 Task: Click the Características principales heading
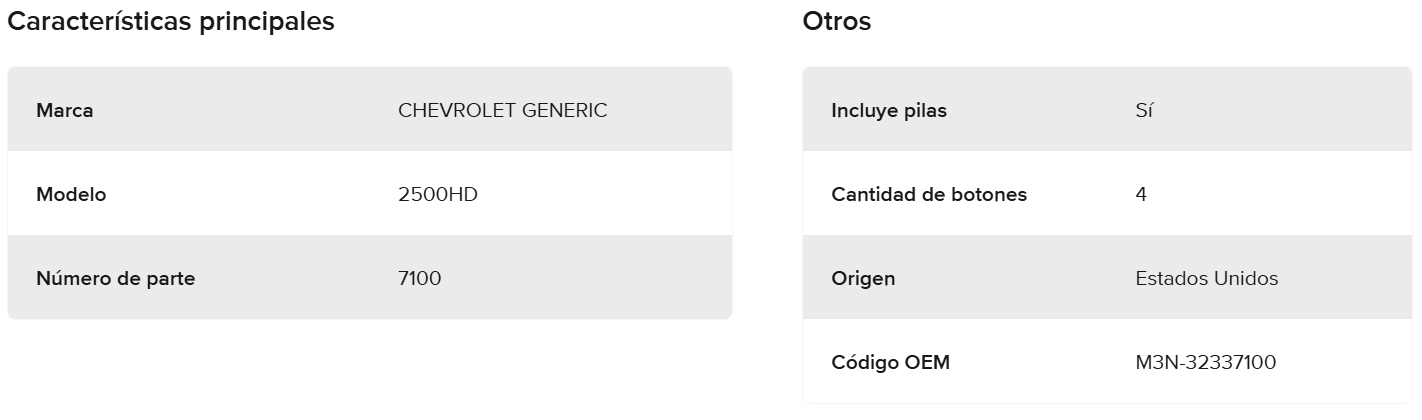point(171,21)
